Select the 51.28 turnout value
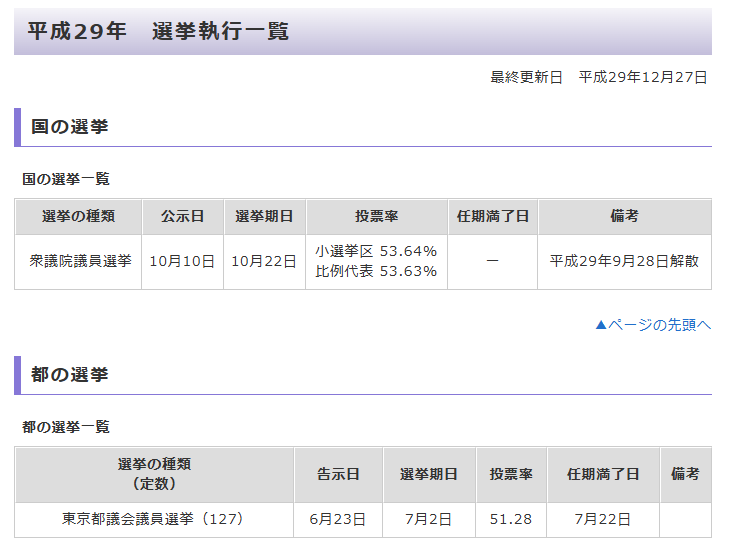The width and height of the screenshot is (729, 558). pos(510,519)
